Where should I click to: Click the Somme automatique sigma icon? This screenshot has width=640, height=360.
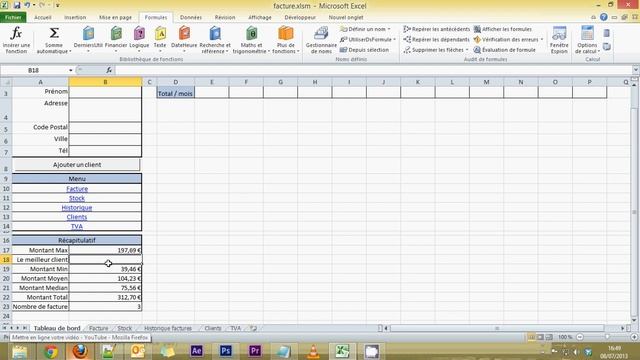54,33
